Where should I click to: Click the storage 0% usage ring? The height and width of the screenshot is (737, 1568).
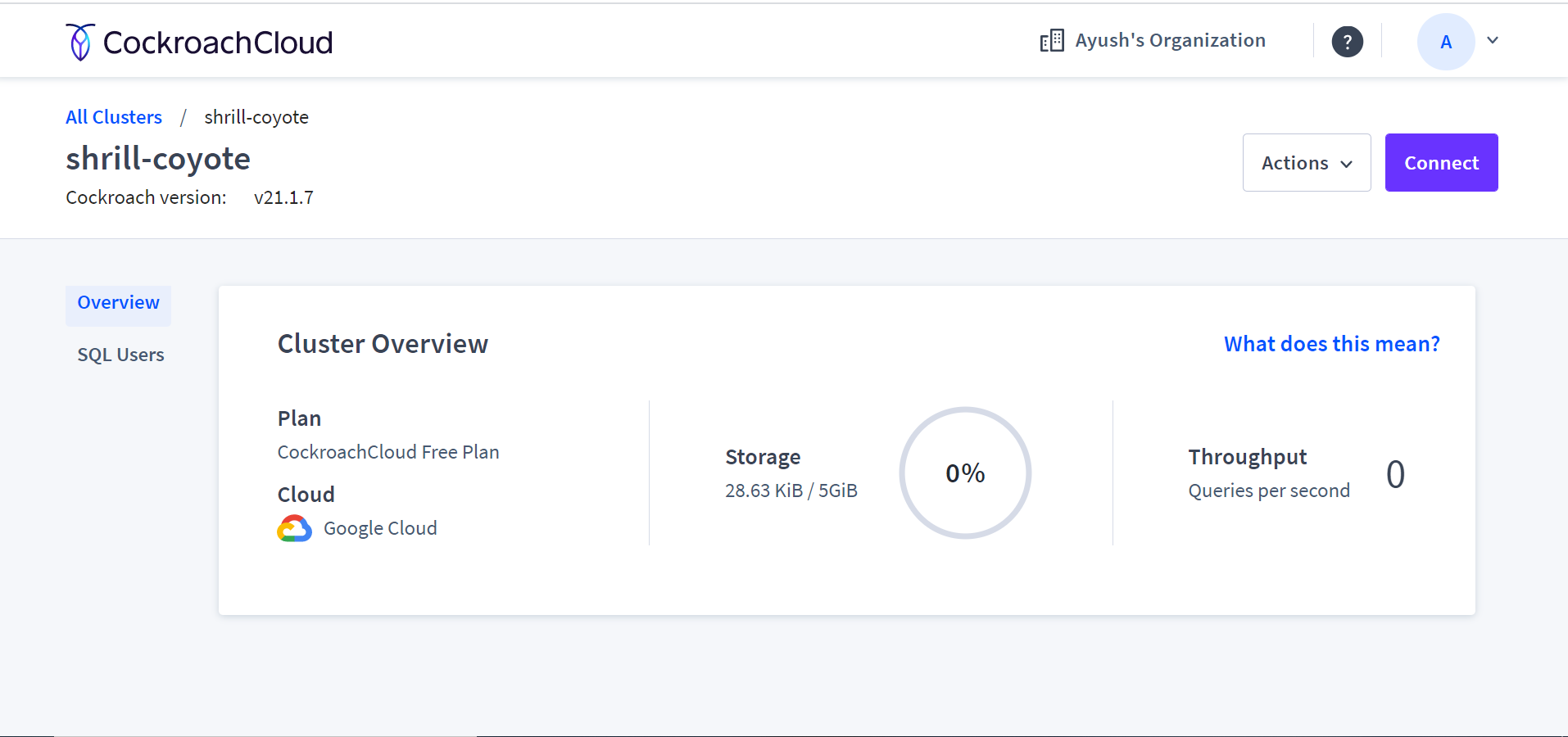(x=965, y=473)
